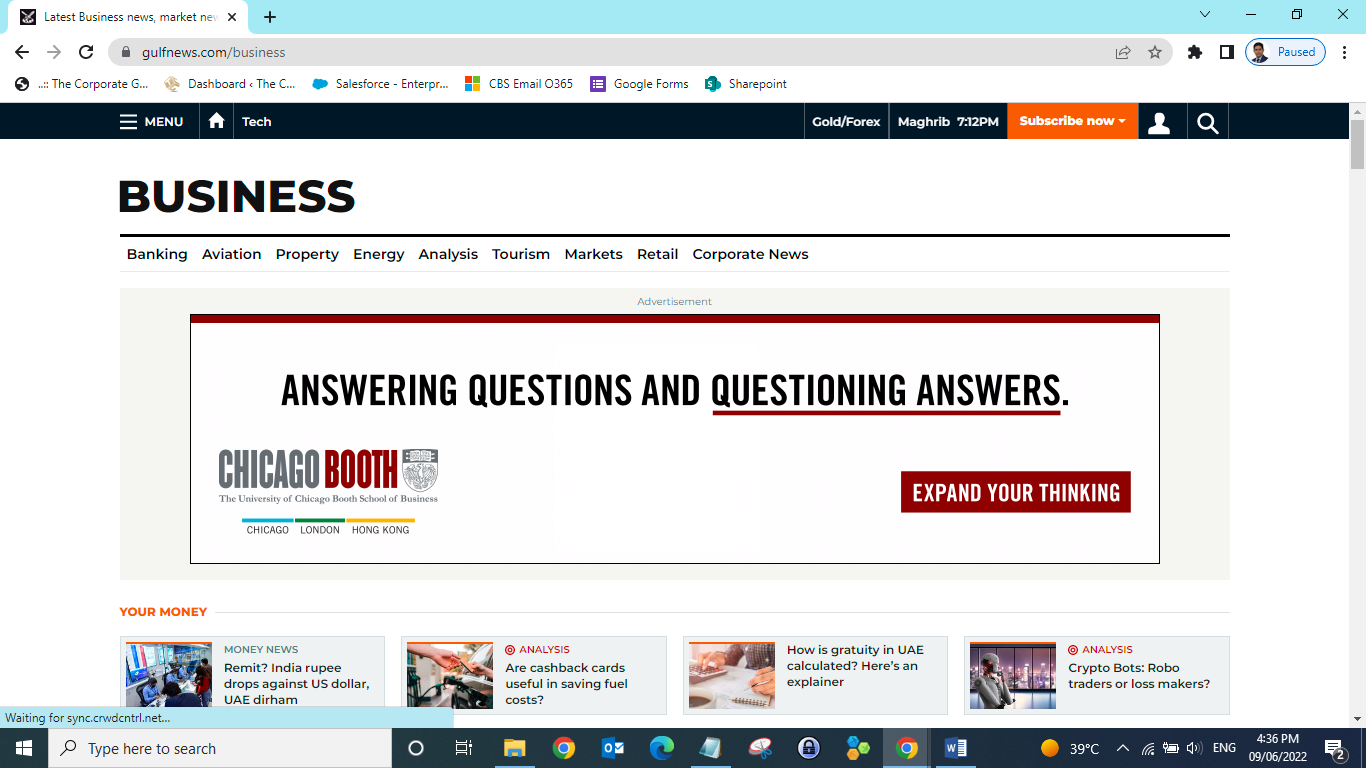Viewport: 1366px width, 768px height.
Task: Go to the Markets section
Action: pyautogui.click(x=593, y=254)
